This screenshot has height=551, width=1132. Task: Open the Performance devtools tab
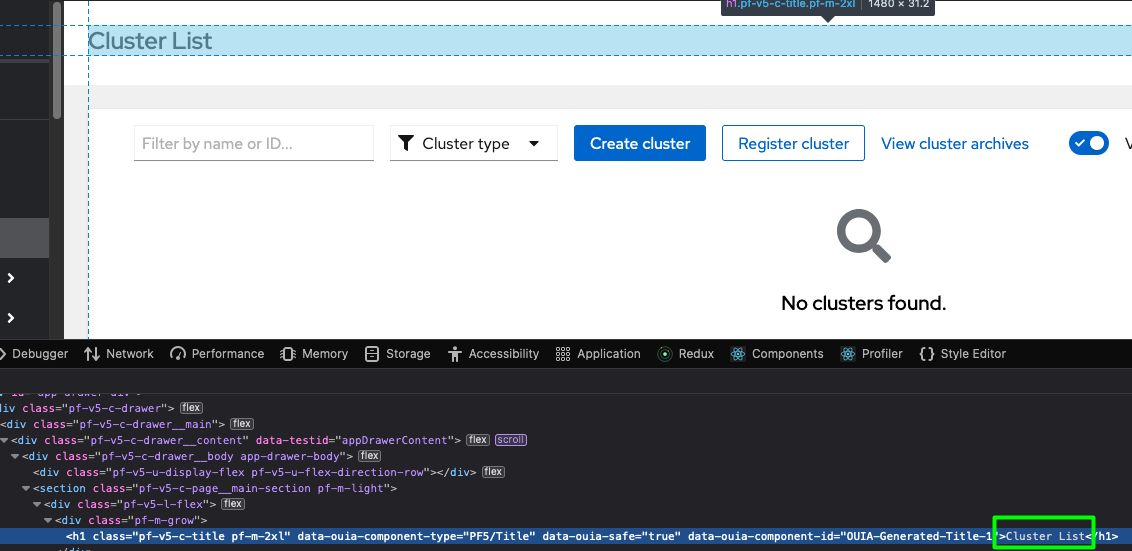pyautogui.click(x=217, y=354)
